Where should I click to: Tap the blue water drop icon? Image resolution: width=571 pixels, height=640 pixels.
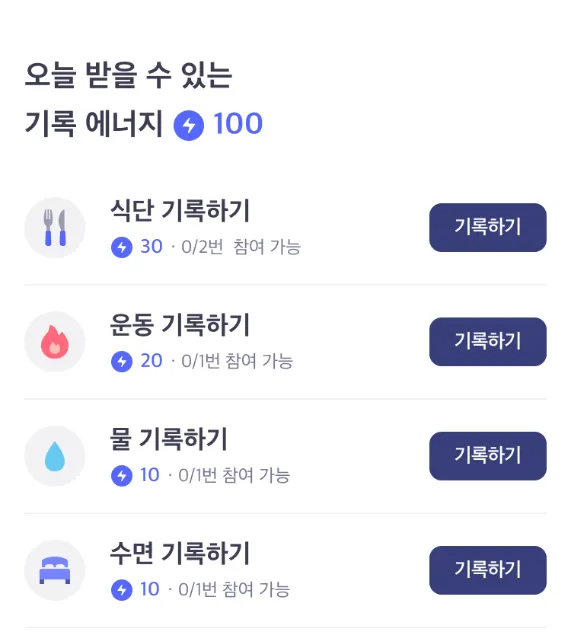point(55,456)
